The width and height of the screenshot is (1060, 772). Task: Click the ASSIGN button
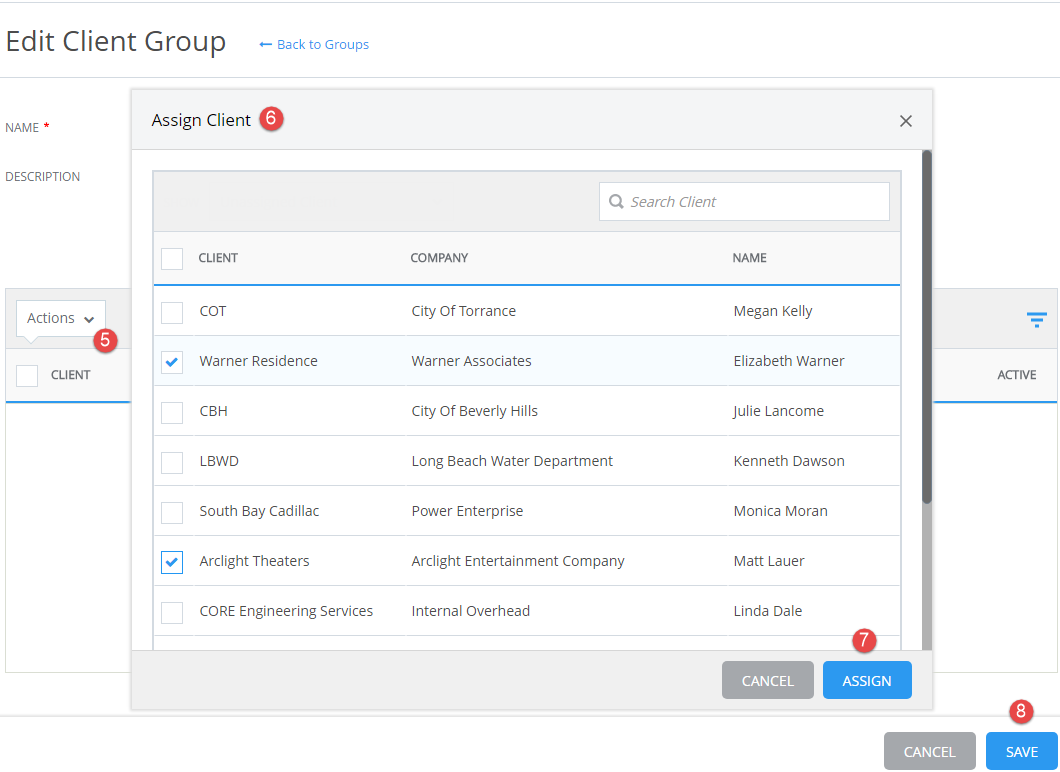pyautogui.click(x=866, y=679)
